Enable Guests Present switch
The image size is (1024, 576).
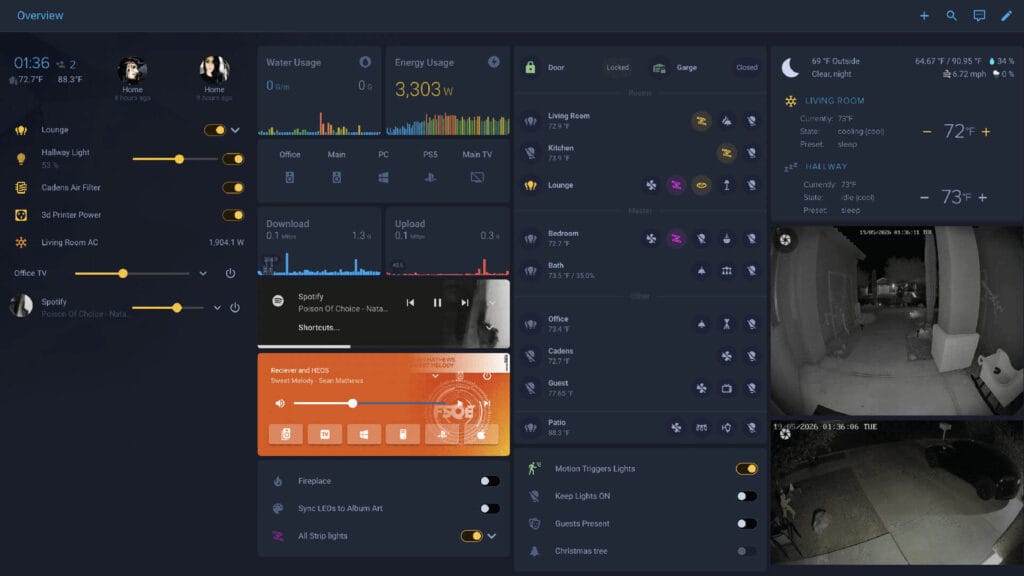(746, 524)
